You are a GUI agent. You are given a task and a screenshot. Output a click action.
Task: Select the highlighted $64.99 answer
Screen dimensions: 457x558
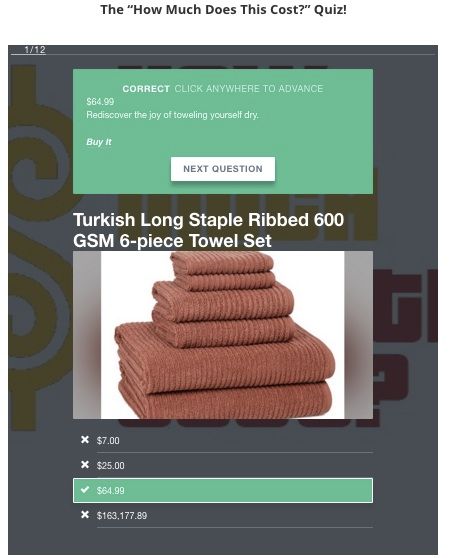223,490
